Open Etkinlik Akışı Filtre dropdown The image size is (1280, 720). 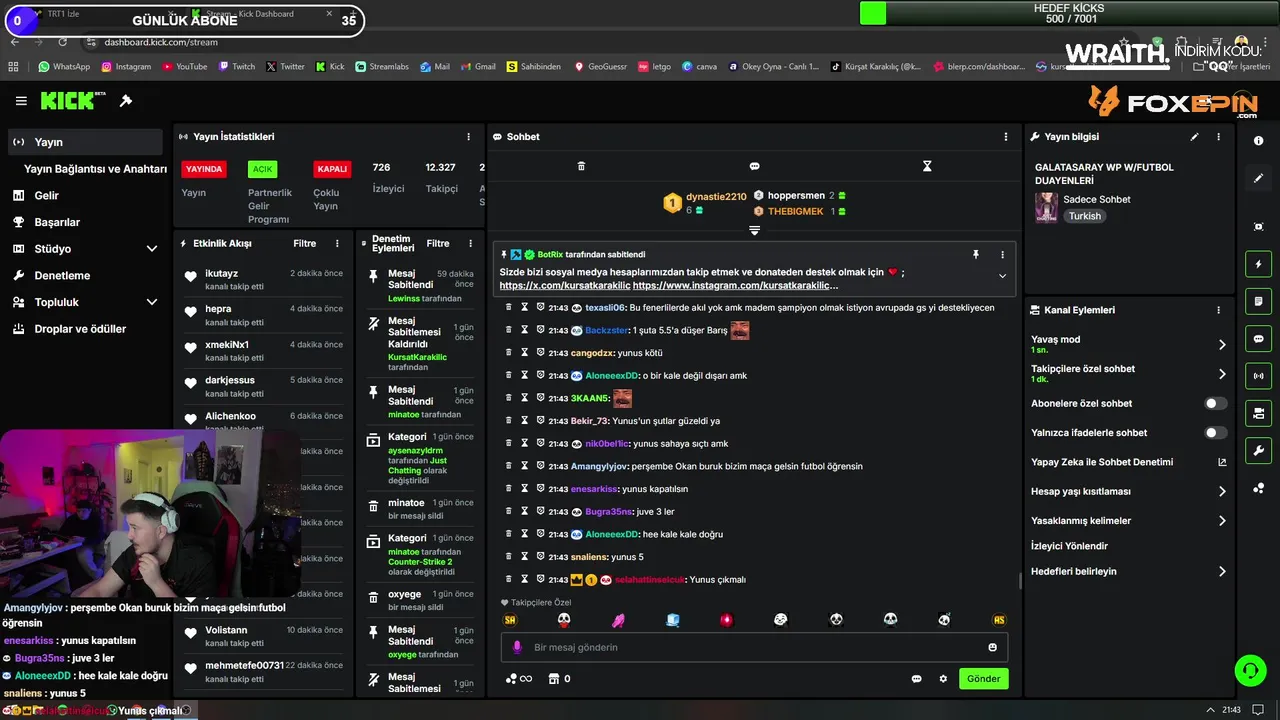(x=304, y=243)
